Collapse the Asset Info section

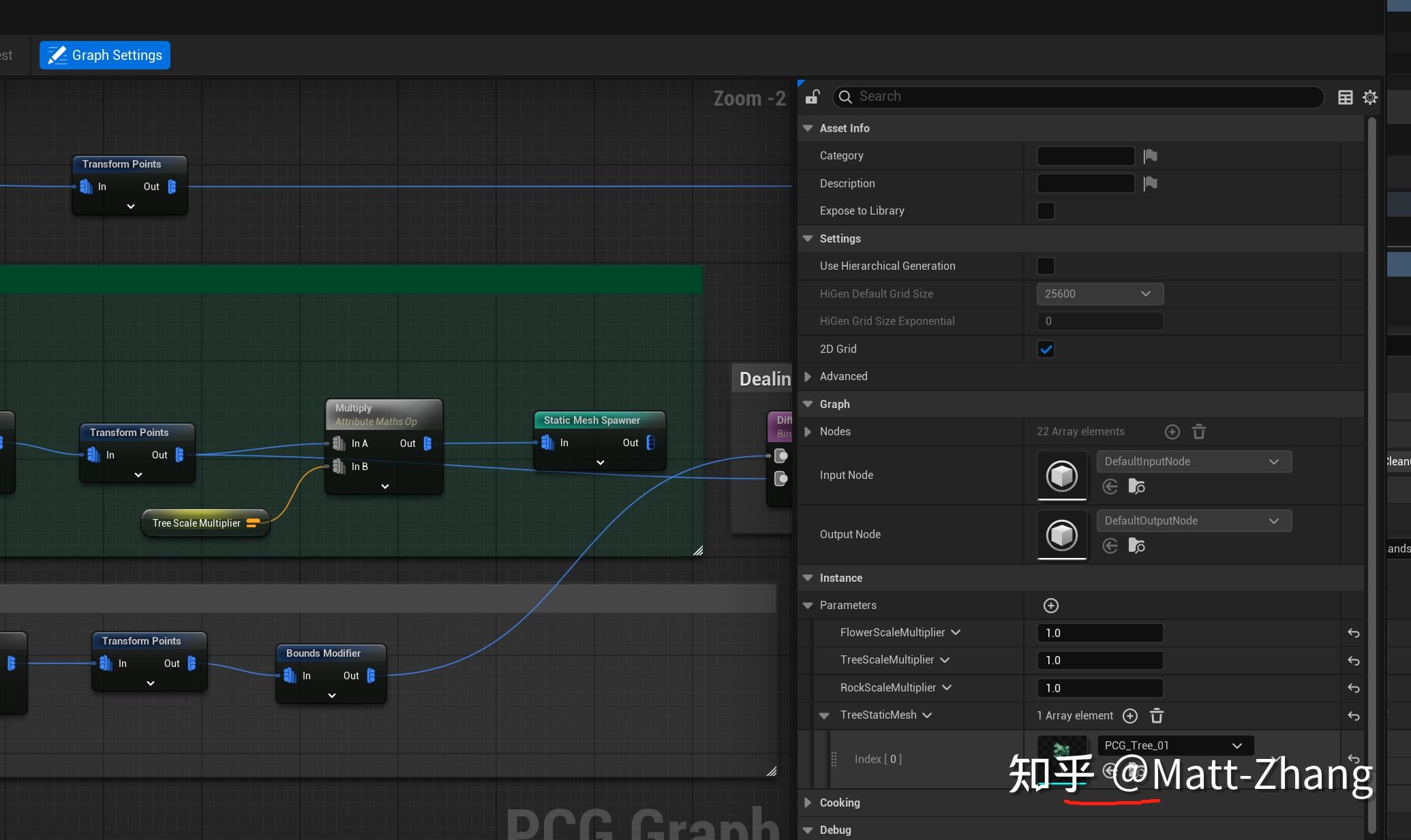(808, 128)
